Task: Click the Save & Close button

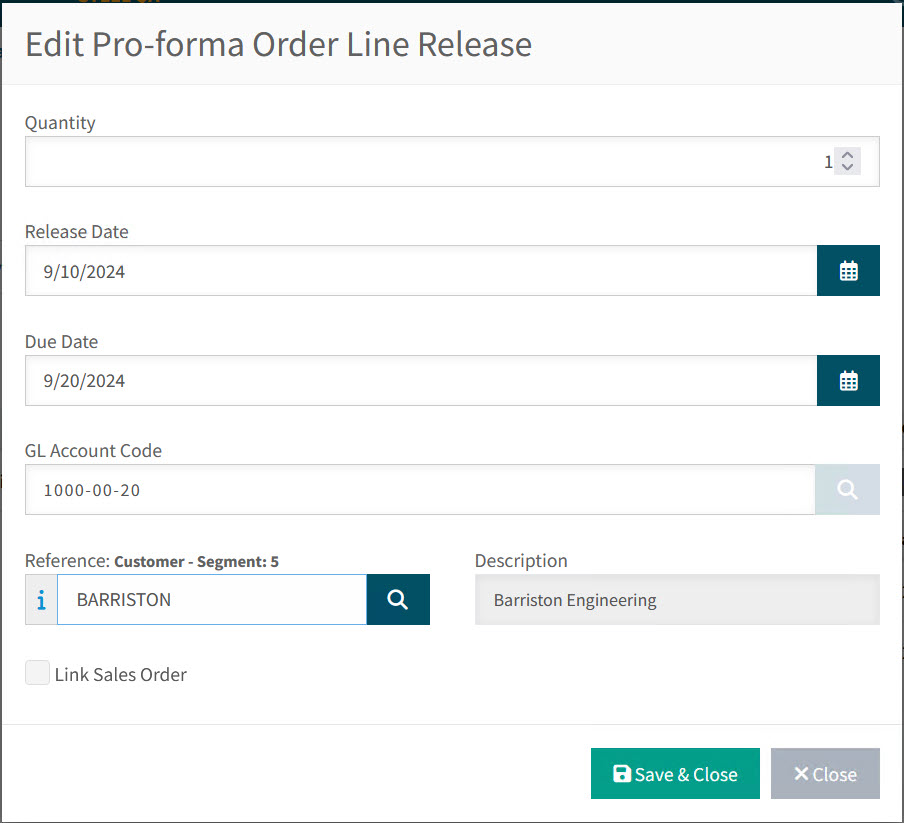Action: [x=675, y=773]
